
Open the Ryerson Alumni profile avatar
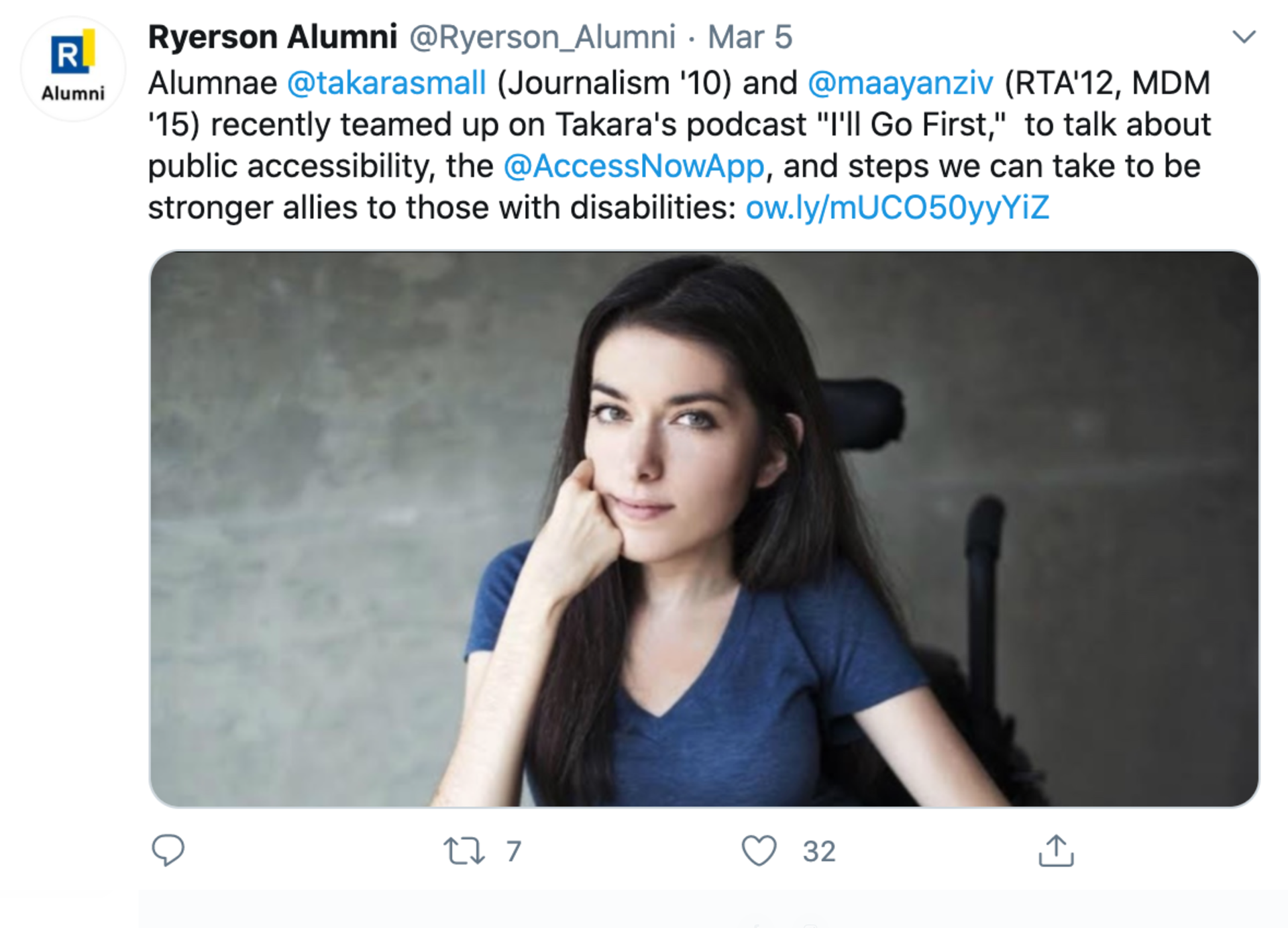point(72,68)
